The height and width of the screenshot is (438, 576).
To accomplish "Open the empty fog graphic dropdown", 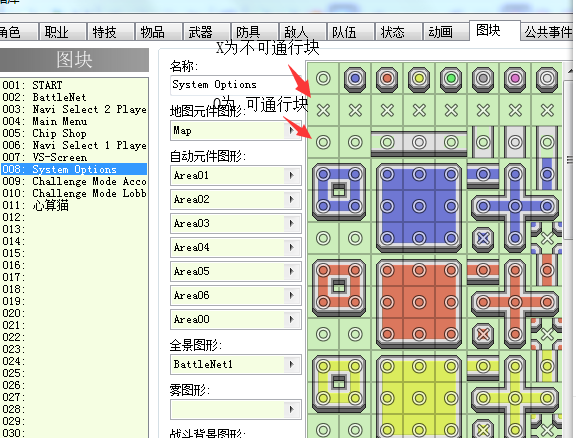I will click(292, 409).
